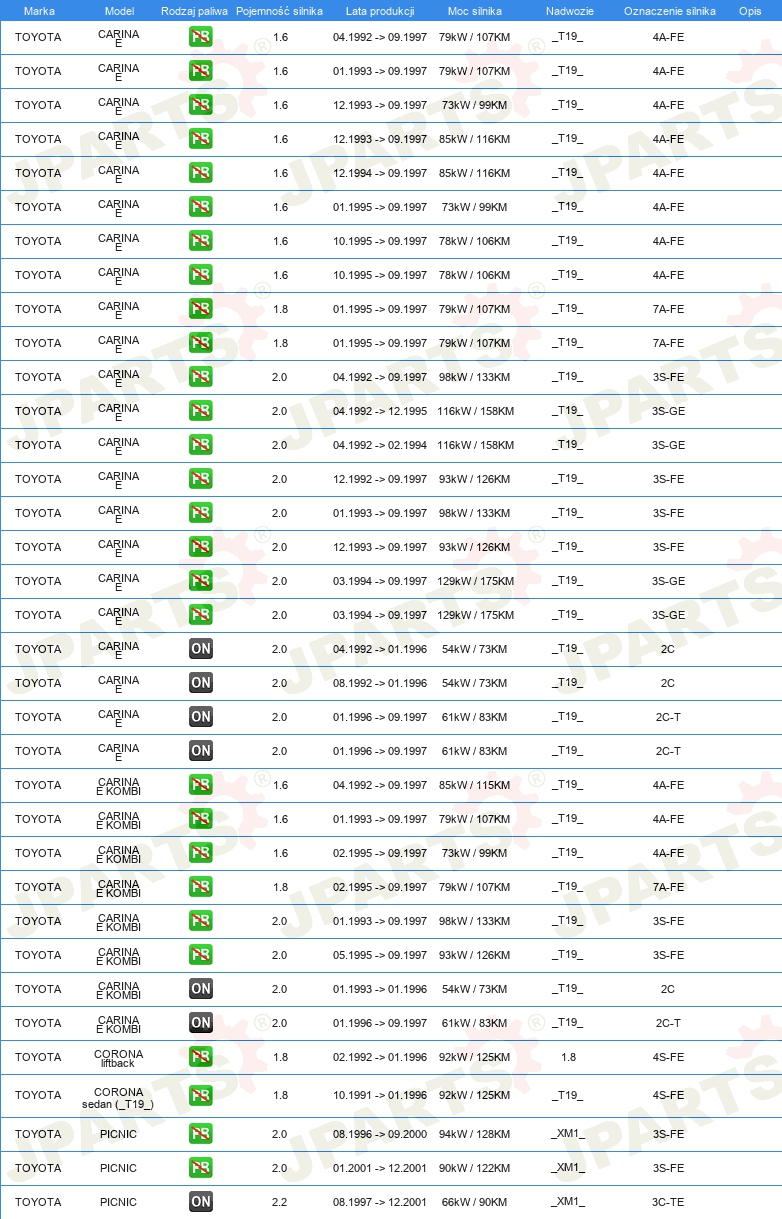The image size is (782, 1219).
Task: Click the '12.1992 -> 09.1997' production years cell
Action: coord(380,479)
